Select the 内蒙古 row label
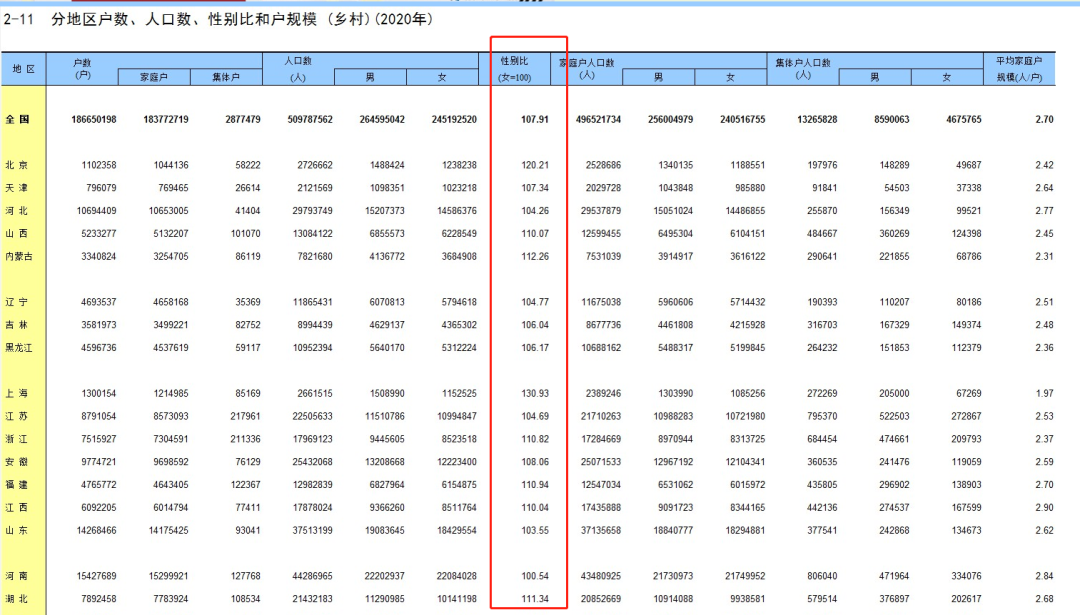This screenshot has height=615, width=1080. (x=19, y=256)
